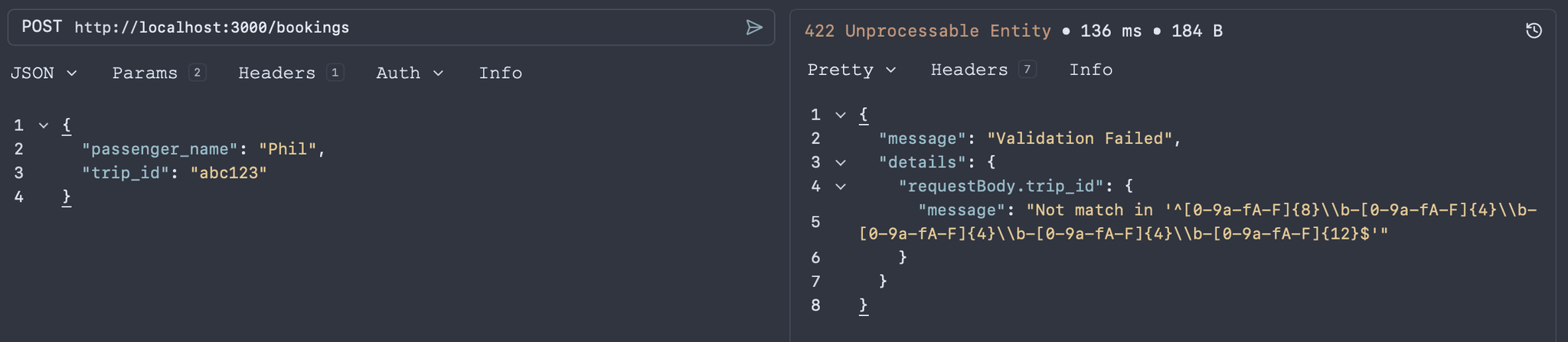This screenshot has height=342, width=1568.
Task: Click the "Validation Failed" message value
Action: (1080, 138)
